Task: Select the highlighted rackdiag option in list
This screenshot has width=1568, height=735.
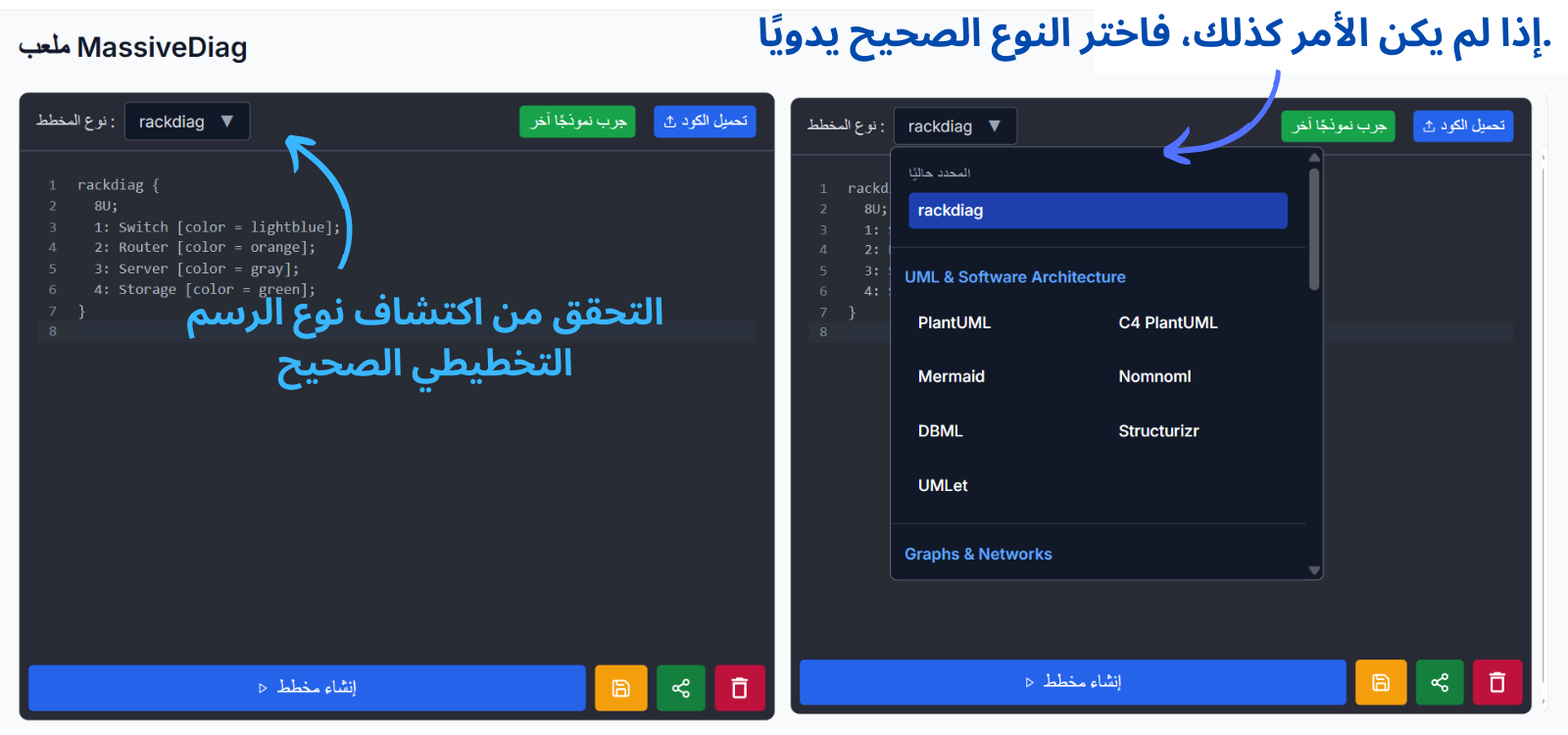Action: point(1097,211)
